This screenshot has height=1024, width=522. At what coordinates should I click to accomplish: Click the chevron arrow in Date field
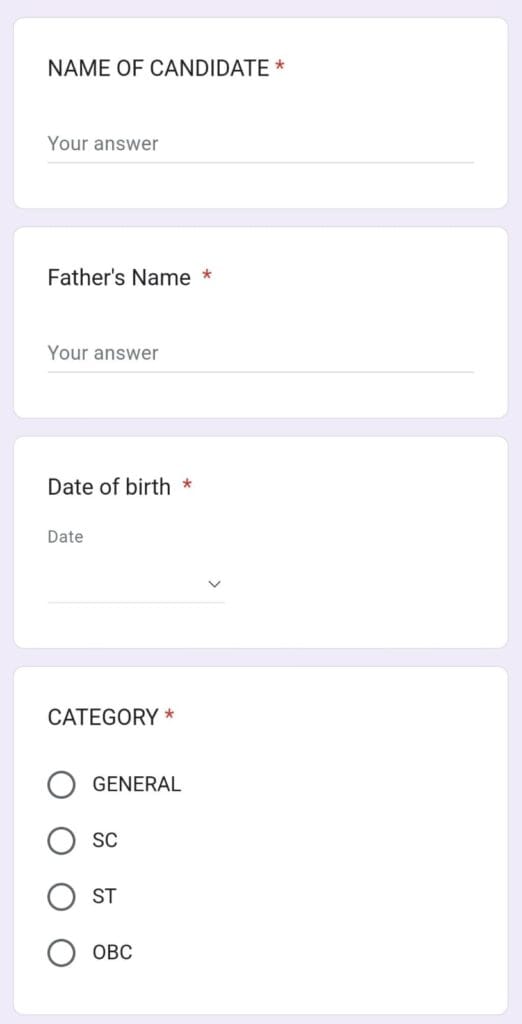[x=214, y=584]
